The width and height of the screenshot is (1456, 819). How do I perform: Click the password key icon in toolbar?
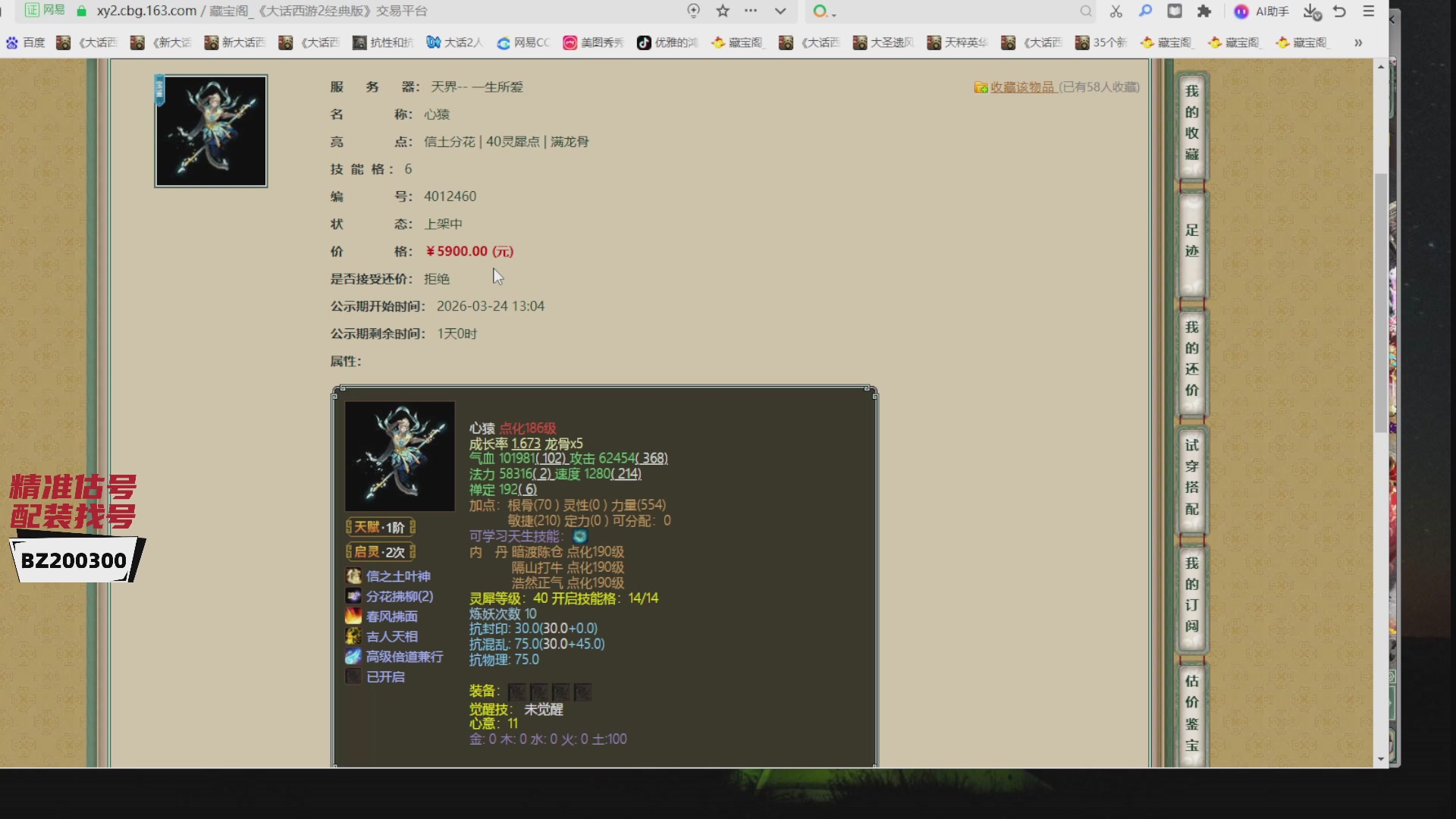[x=1145, y=11]
